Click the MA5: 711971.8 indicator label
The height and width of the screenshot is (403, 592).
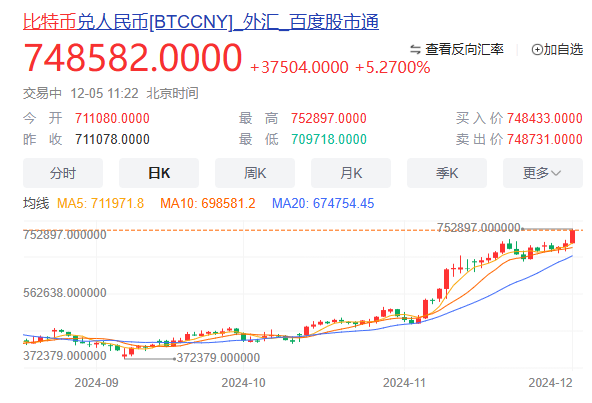click(100, 204)
